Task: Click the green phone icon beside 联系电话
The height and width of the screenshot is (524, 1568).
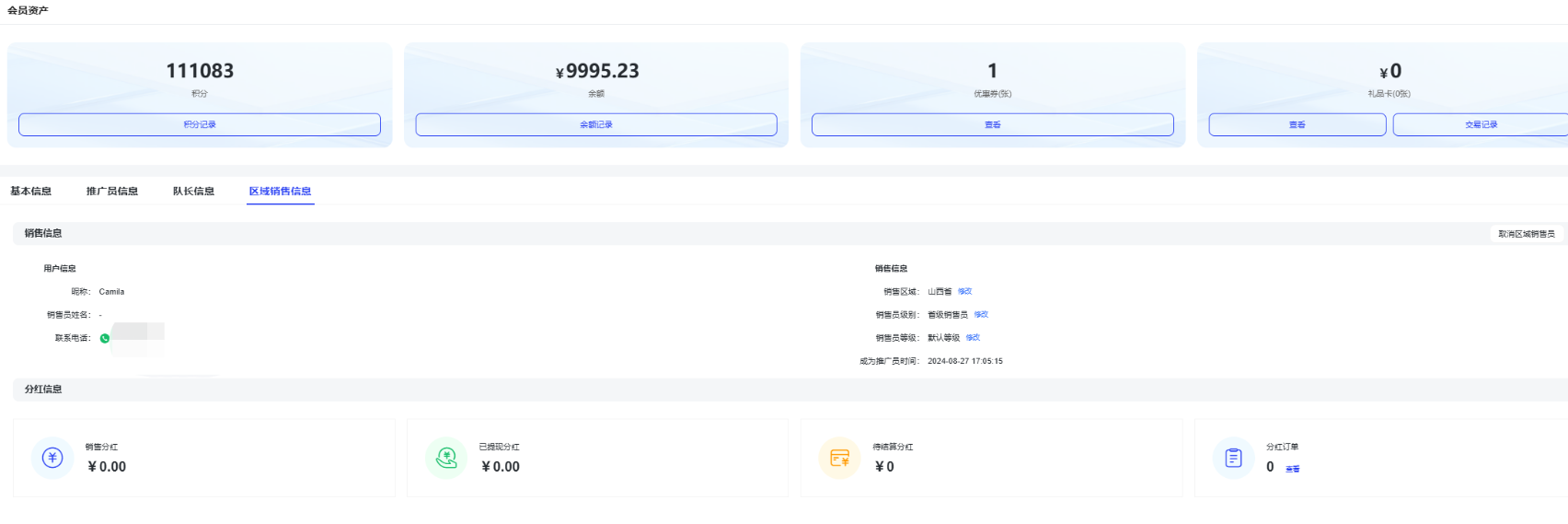Action: 105,339
